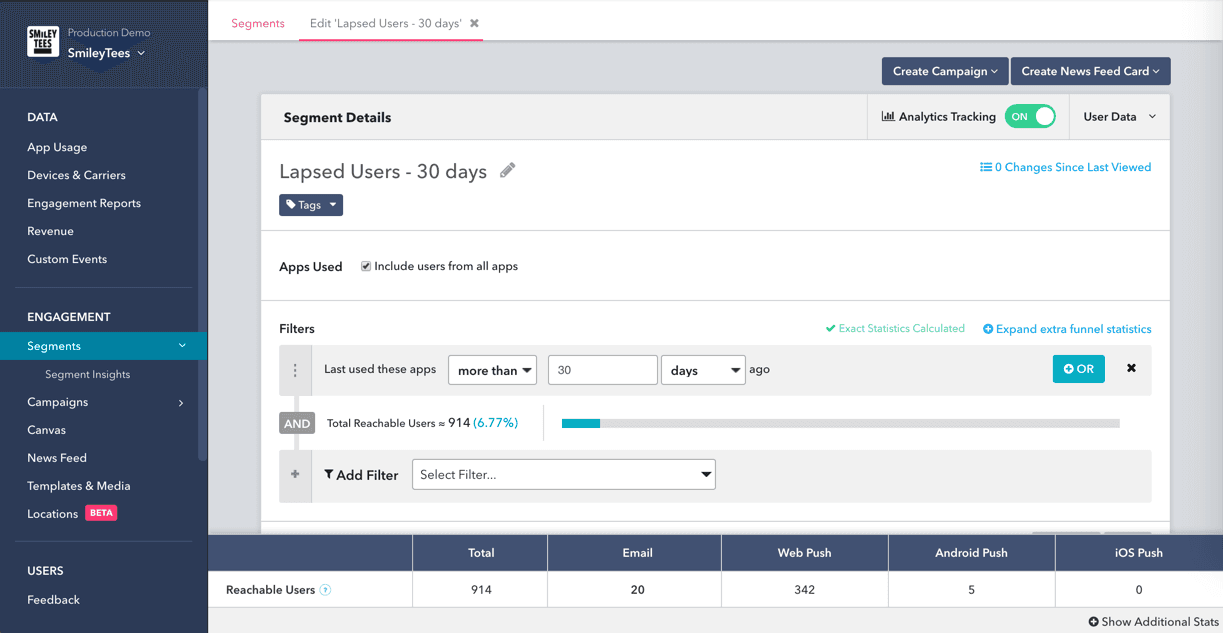Click the OR button on filter
The width and height of the screenshot is (1223, 633).
click(x=1078, y=369)
